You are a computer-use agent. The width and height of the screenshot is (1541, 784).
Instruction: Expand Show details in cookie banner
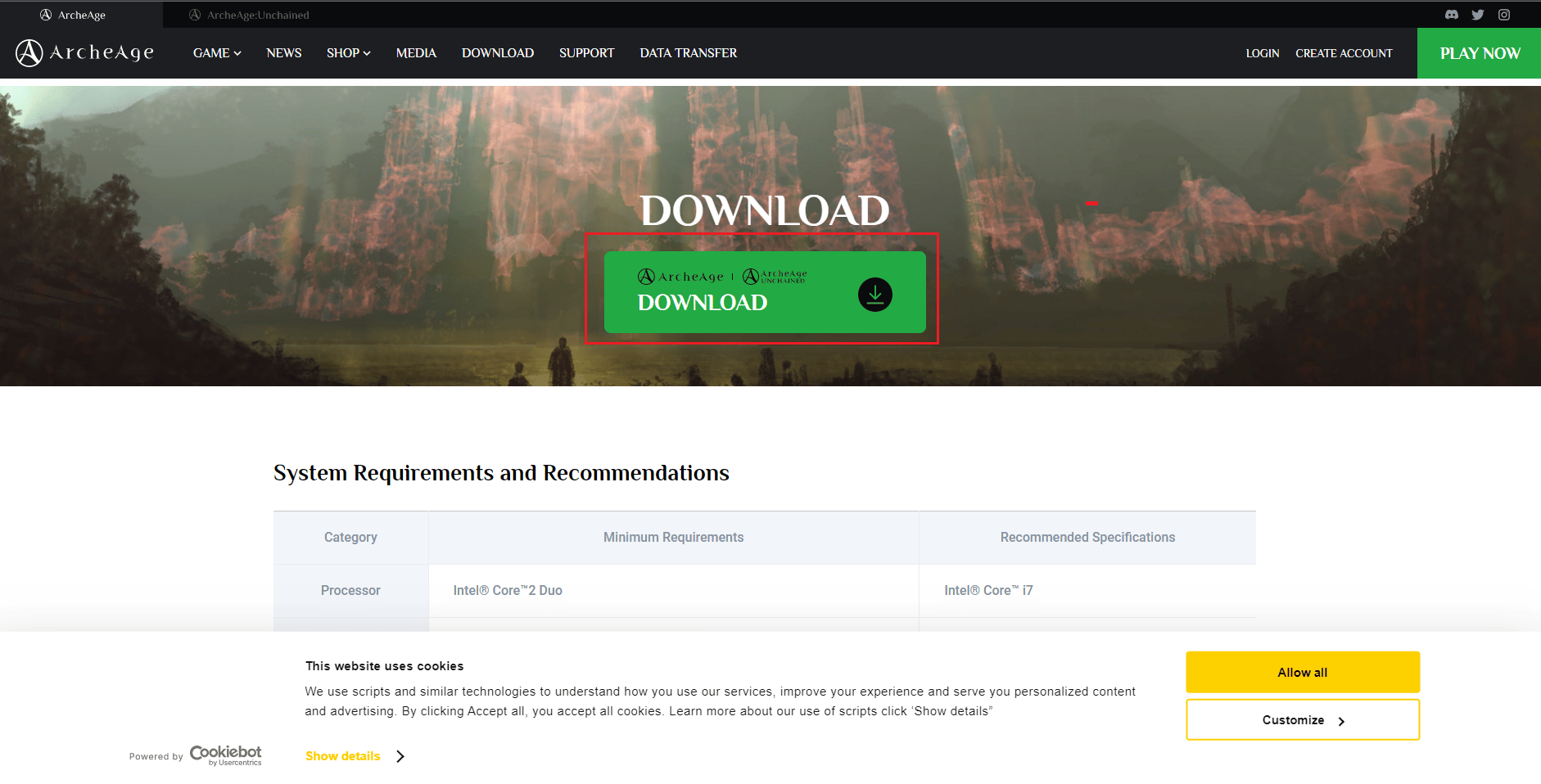coord(355,756)
